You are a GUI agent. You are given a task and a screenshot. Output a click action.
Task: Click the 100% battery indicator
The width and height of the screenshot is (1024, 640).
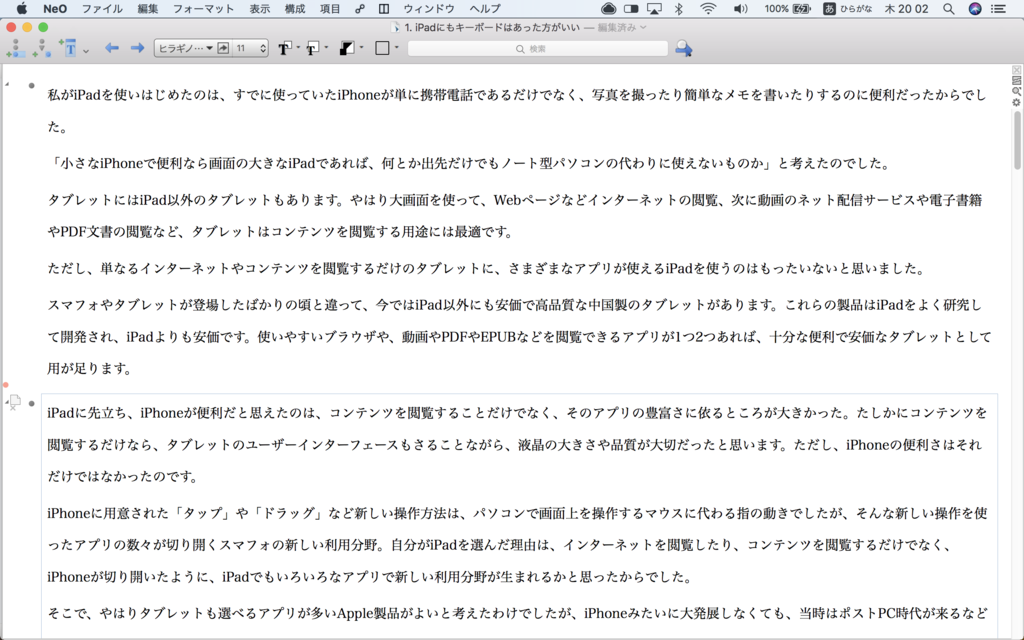click(788, 8)
